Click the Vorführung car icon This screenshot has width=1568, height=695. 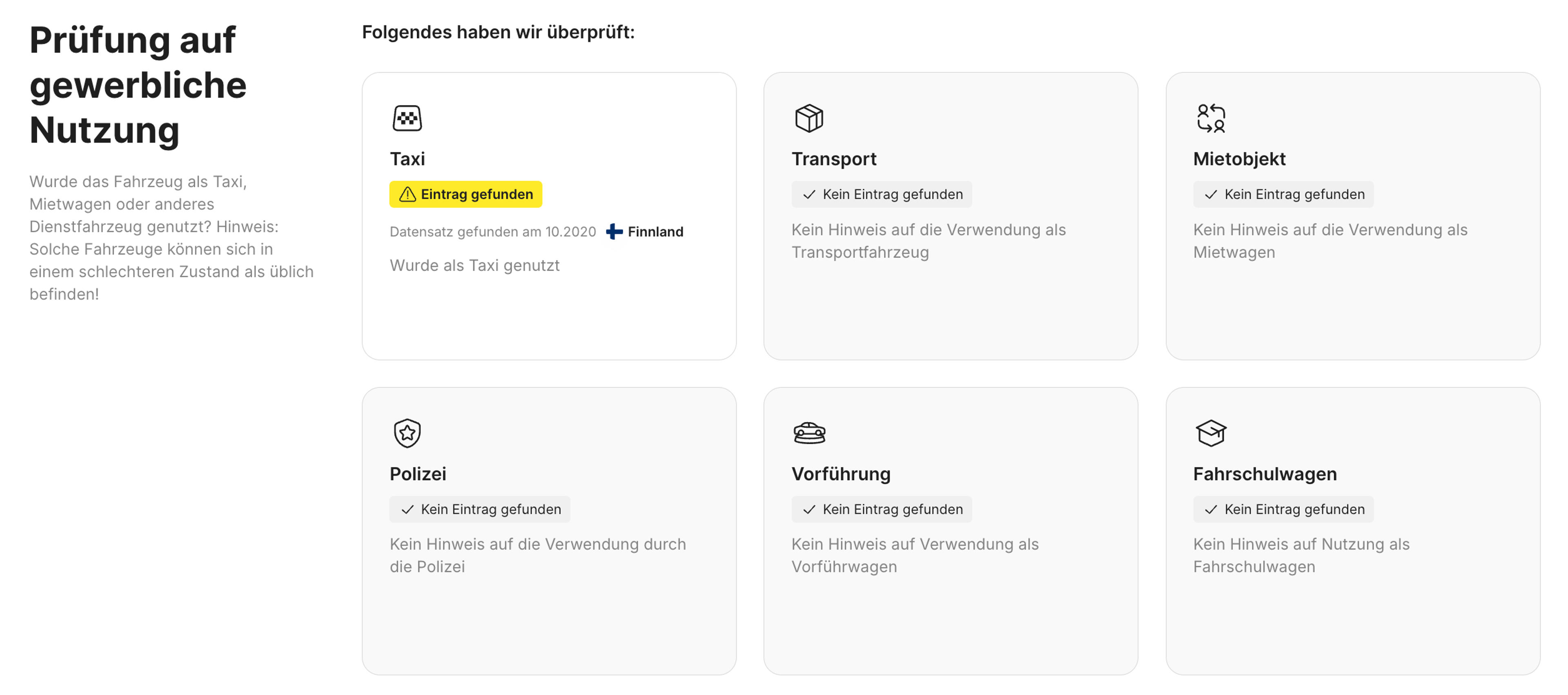click(808, 433)
